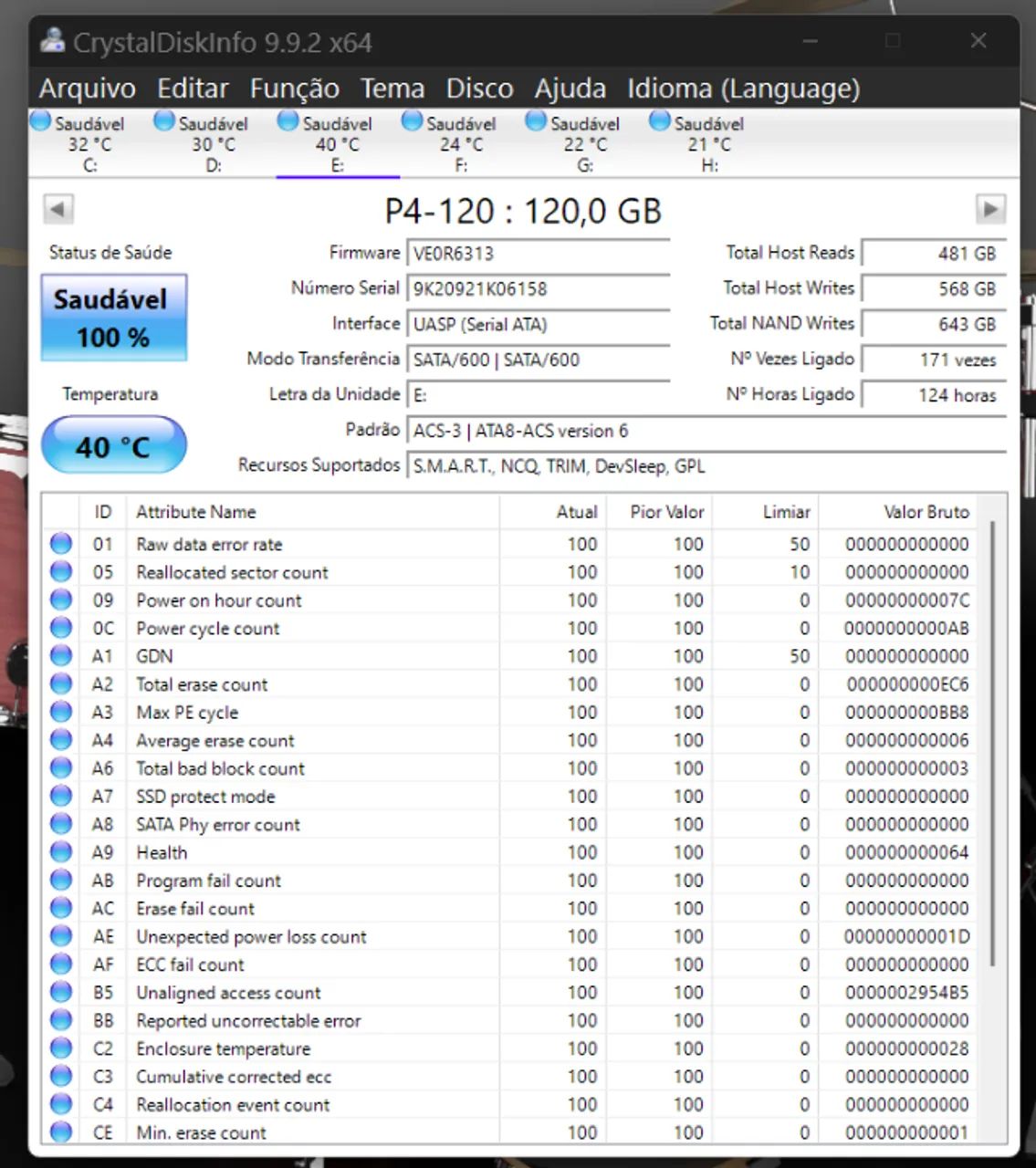Click the Saudável 100 % health status button
The height and width of the screenshot is (1168, 1036).
(x=114, y=318)
